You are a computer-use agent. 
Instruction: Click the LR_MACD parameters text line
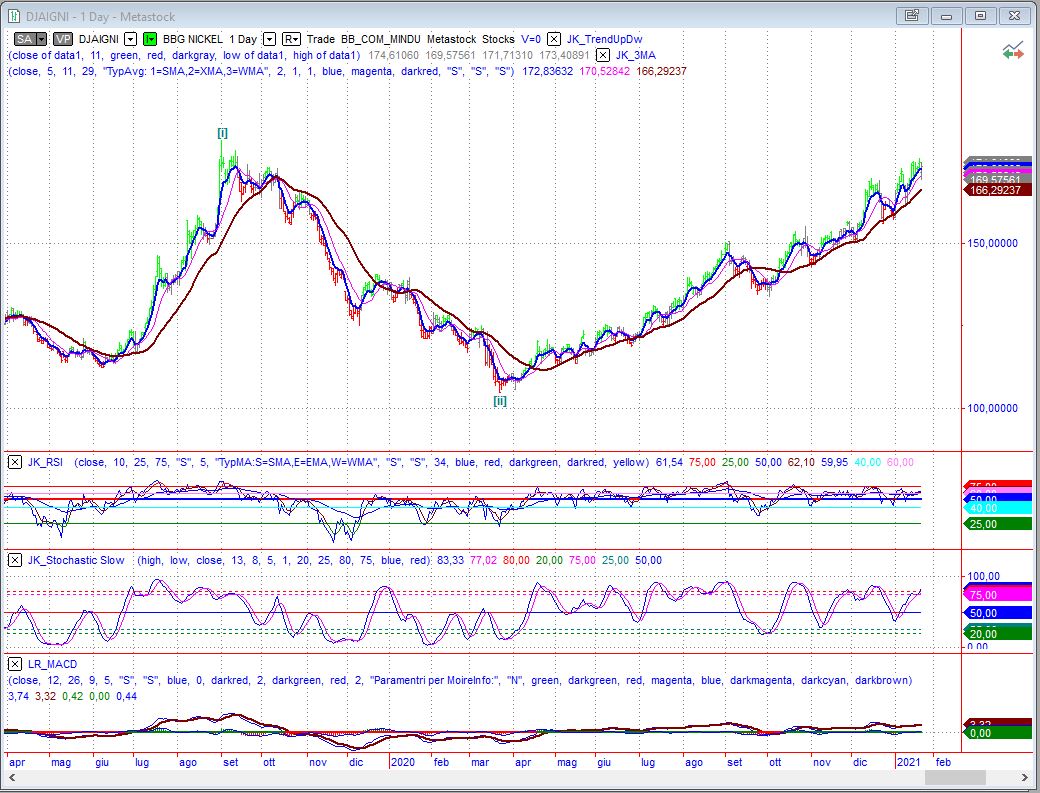(x=460, y=680)
